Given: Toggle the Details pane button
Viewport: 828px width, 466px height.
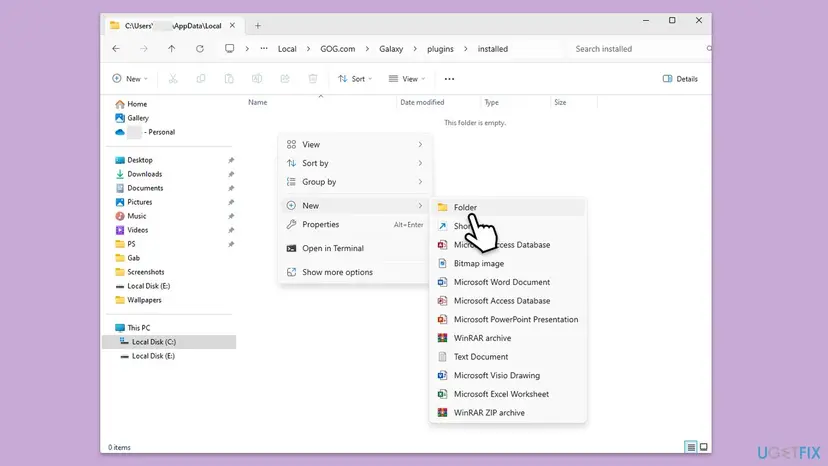Looking at the screenshot, I should tap(680, 79).
